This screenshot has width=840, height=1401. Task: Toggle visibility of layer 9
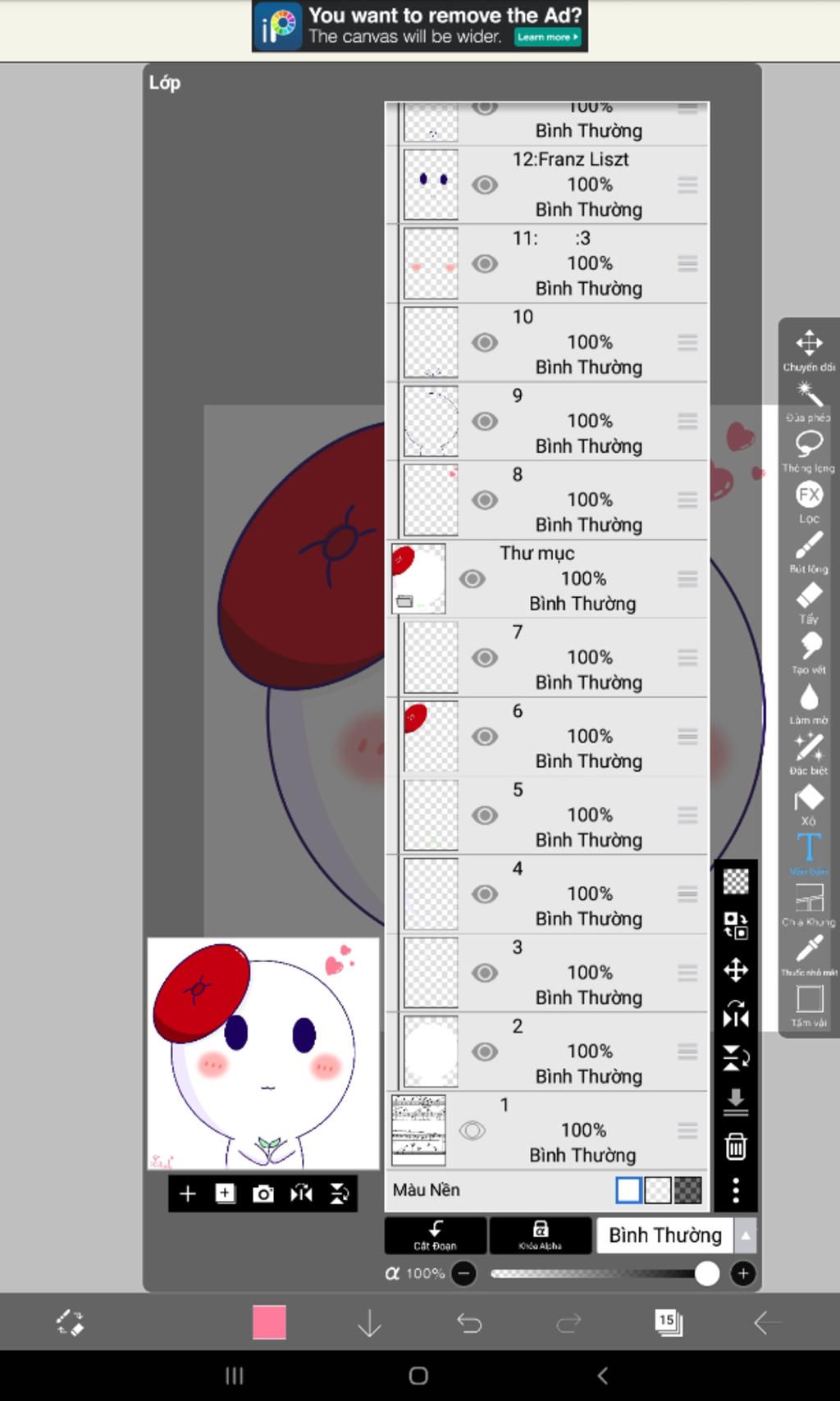[x=485, y=421]
